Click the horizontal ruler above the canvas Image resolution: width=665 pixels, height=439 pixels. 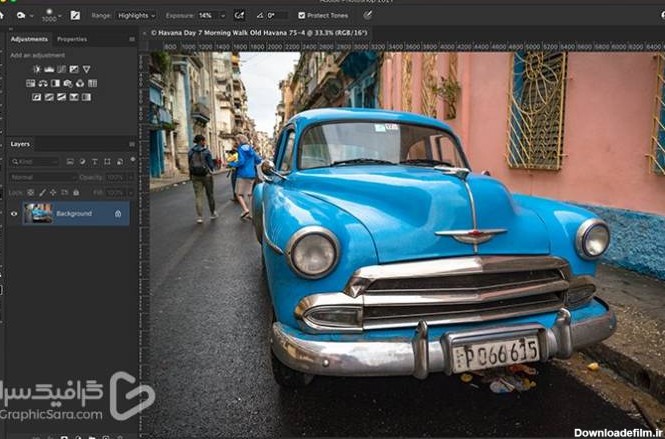point(407,47)
